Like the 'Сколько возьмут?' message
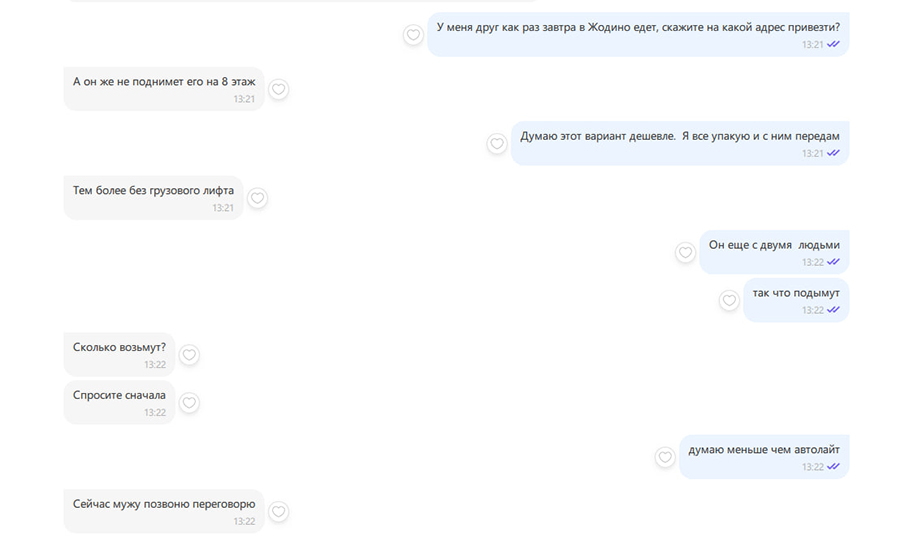 [x=189, y=355]
